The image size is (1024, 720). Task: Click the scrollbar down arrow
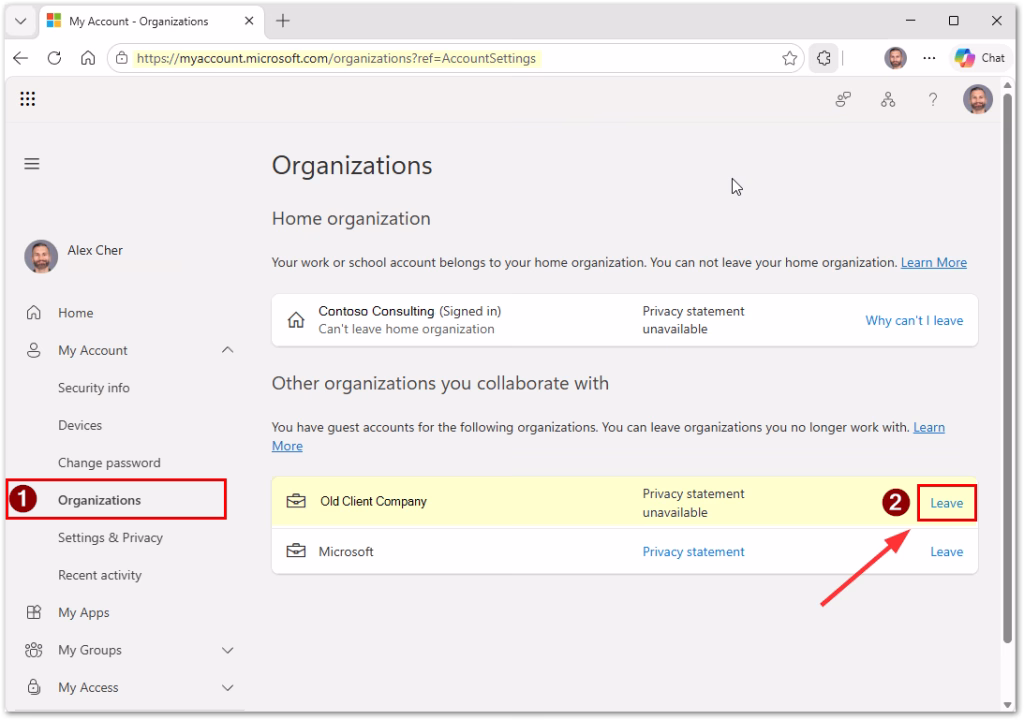click(1007, 705)
